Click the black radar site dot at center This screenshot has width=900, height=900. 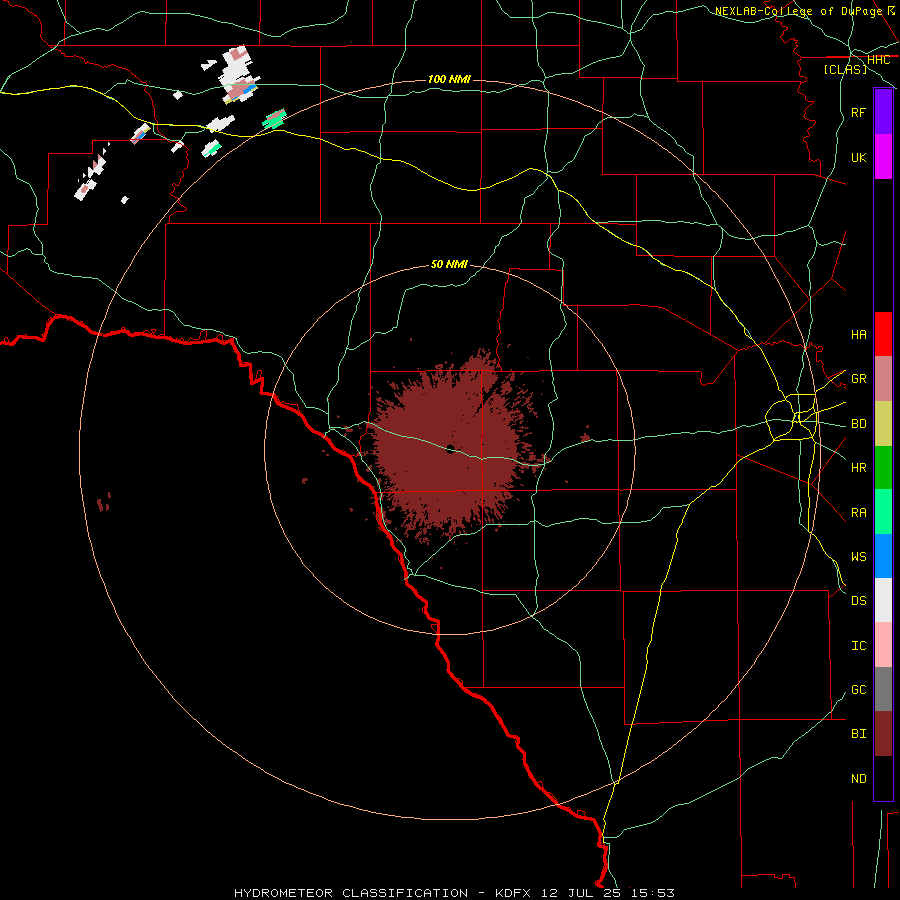(450, 449)
